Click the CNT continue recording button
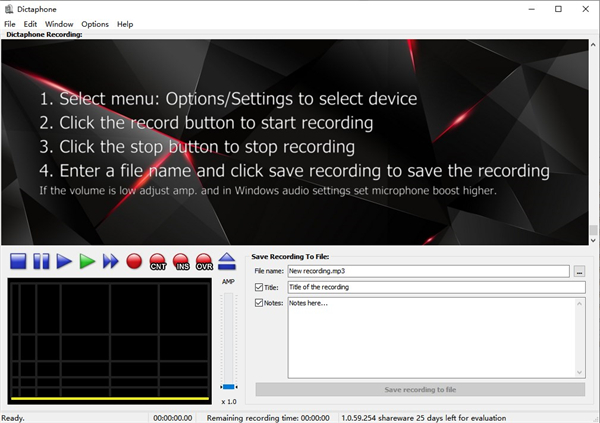Image resolution: width=600 pixels, height=423 pixels. tap(157, 262)
